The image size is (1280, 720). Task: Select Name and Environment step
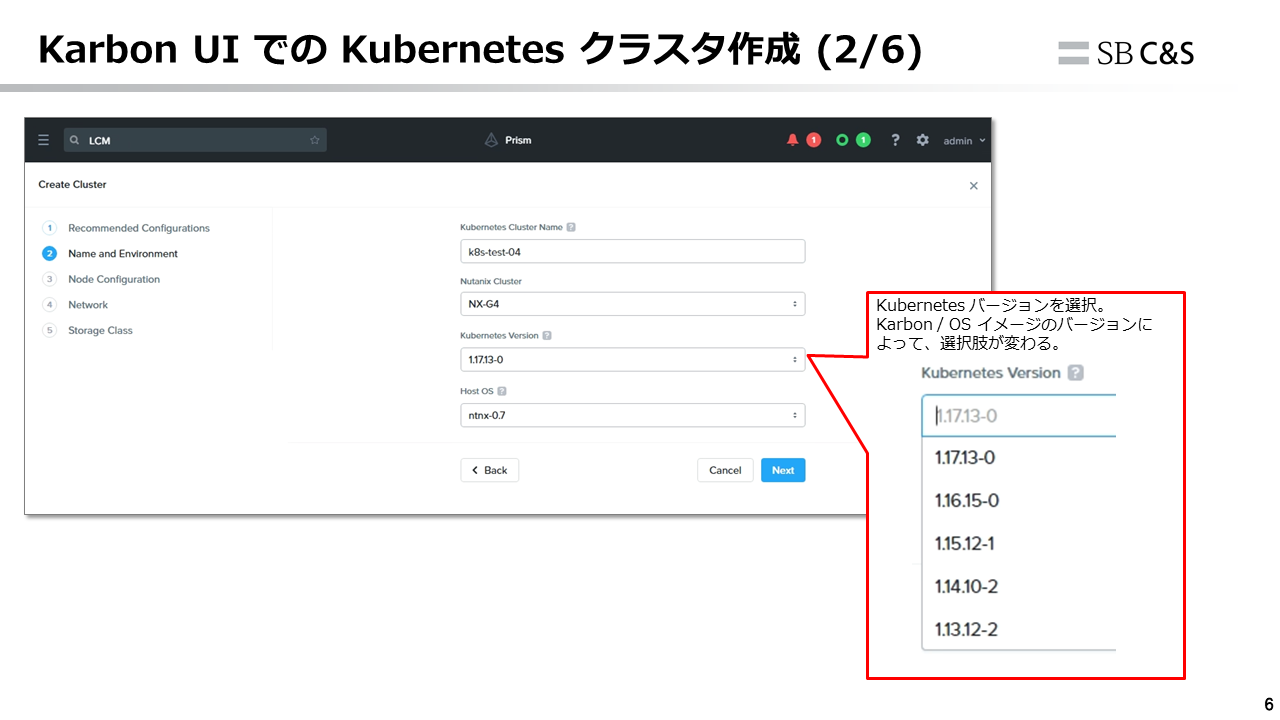point(123,254)
